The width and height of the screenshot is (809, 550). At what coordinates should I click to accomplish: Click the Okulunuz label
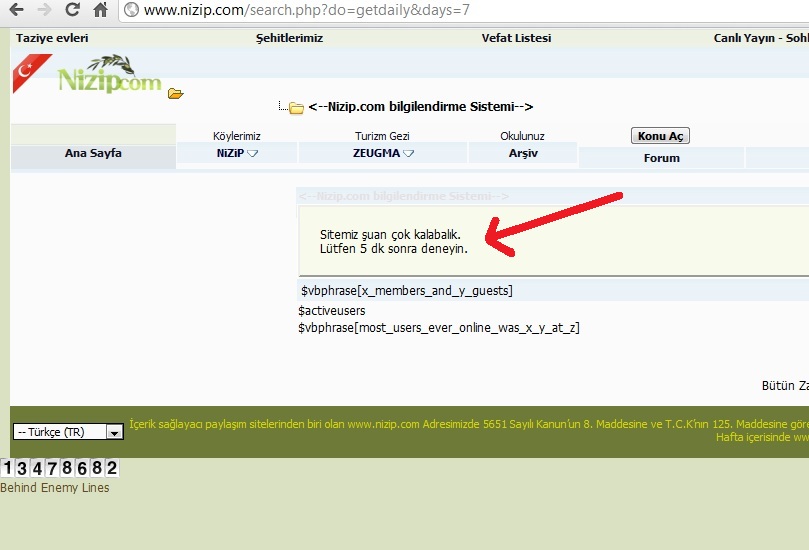pyautogui.click(x=522, y=136)
